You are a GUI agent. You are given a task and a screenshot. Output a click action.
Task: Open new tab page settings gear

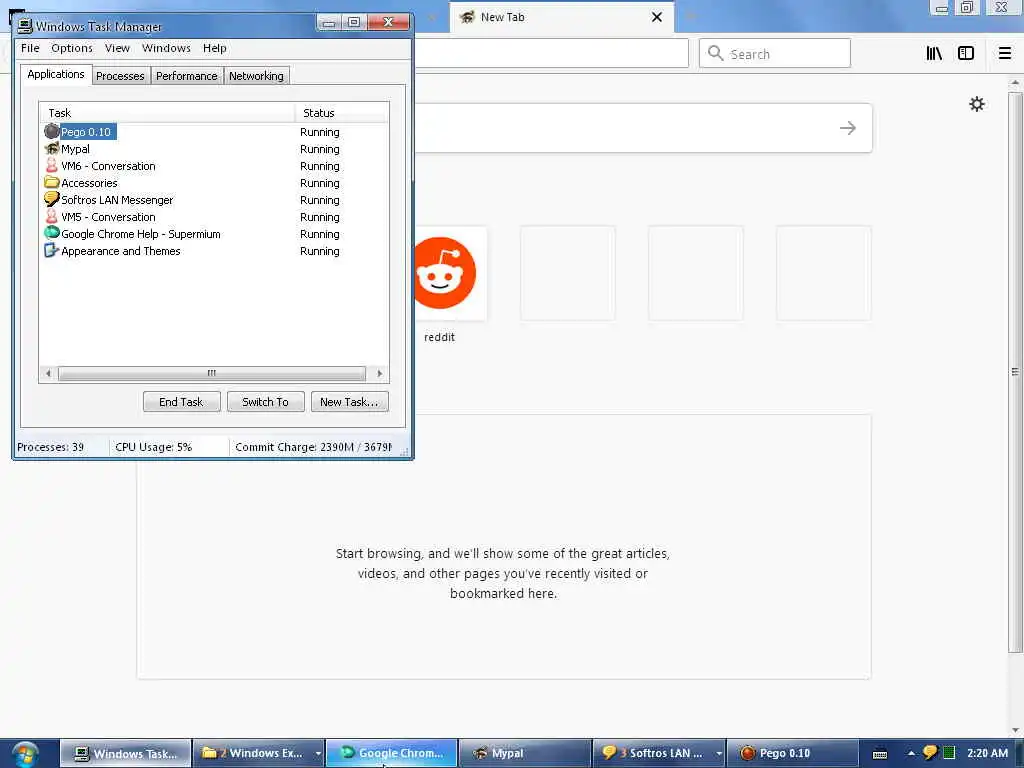click(x=976, y=104)
